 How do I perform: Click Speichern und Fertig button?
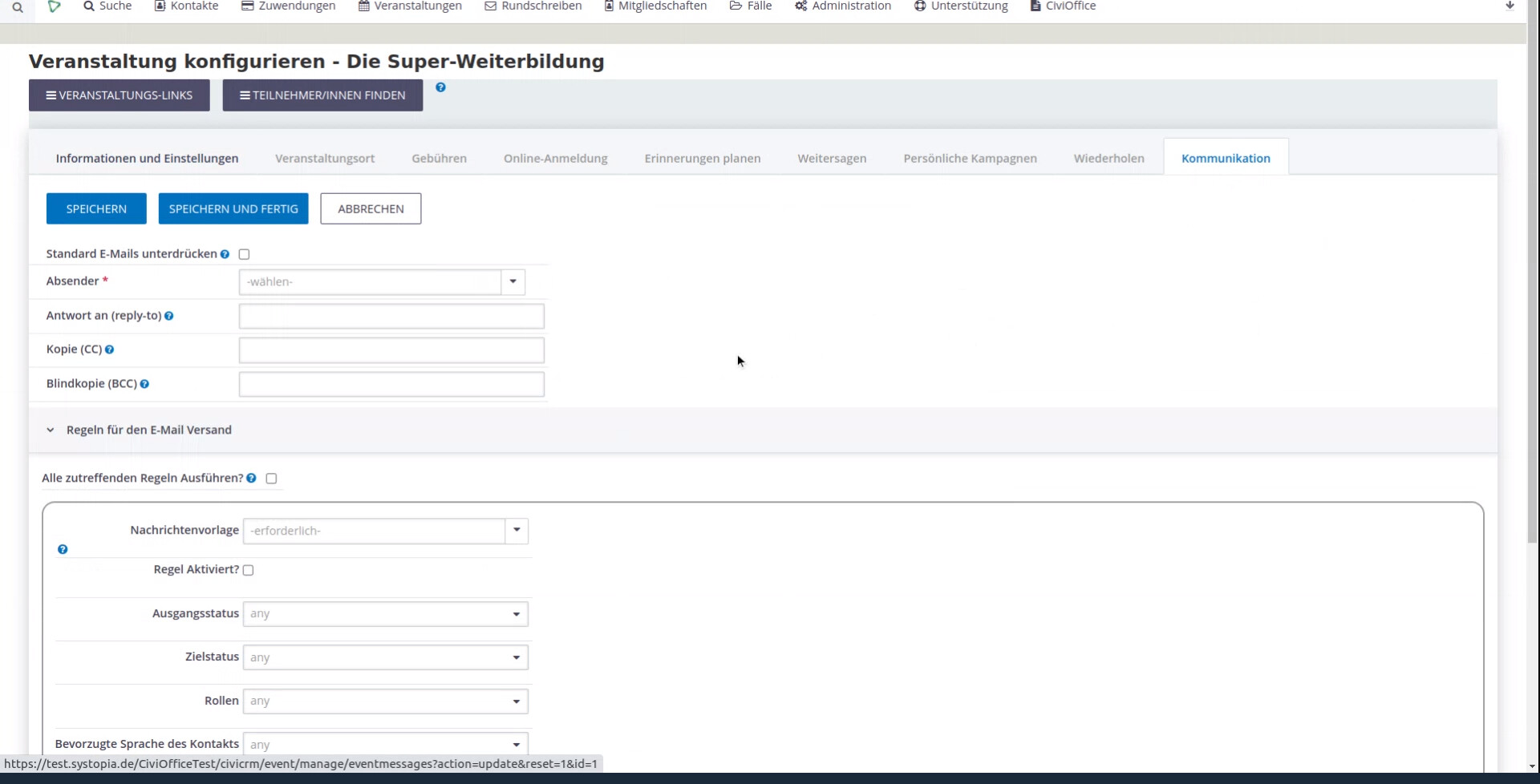pyautogui.click(x=233, y=208)
